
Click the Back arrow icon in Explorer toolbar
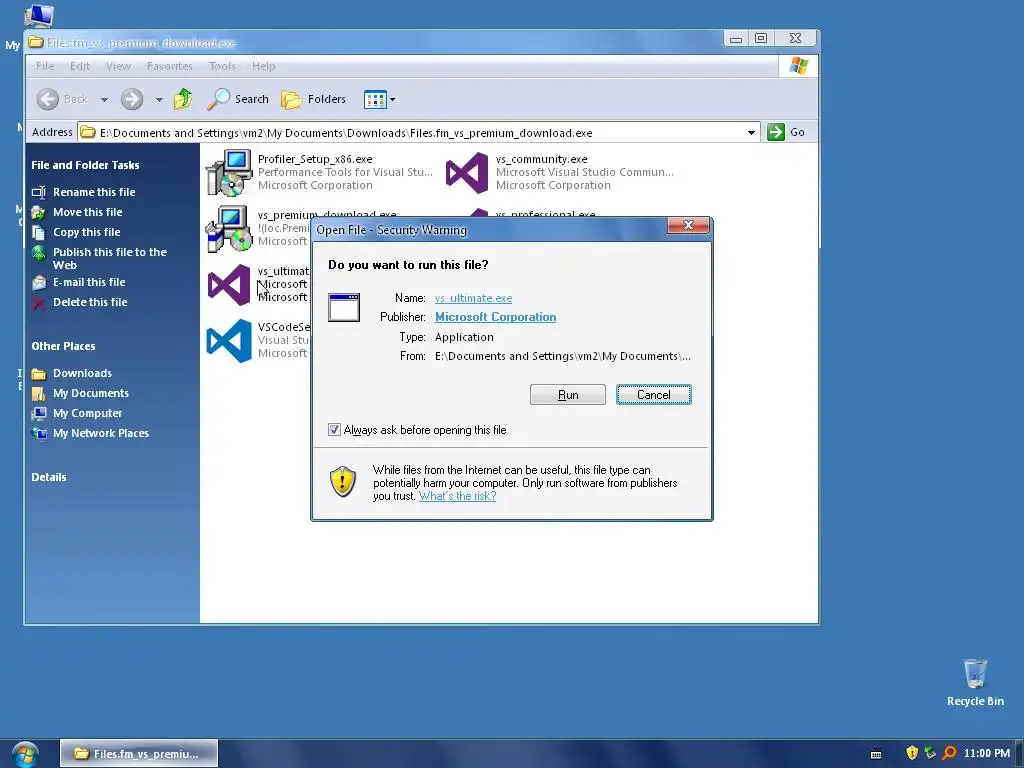point(48,99)
